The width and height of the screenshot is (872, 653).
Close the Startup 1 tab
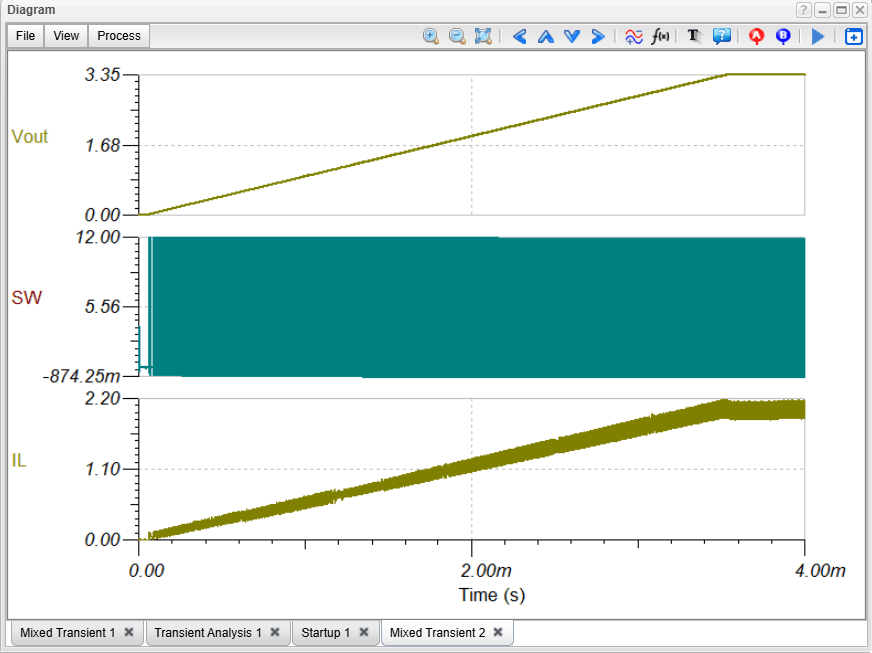point(364,633)
